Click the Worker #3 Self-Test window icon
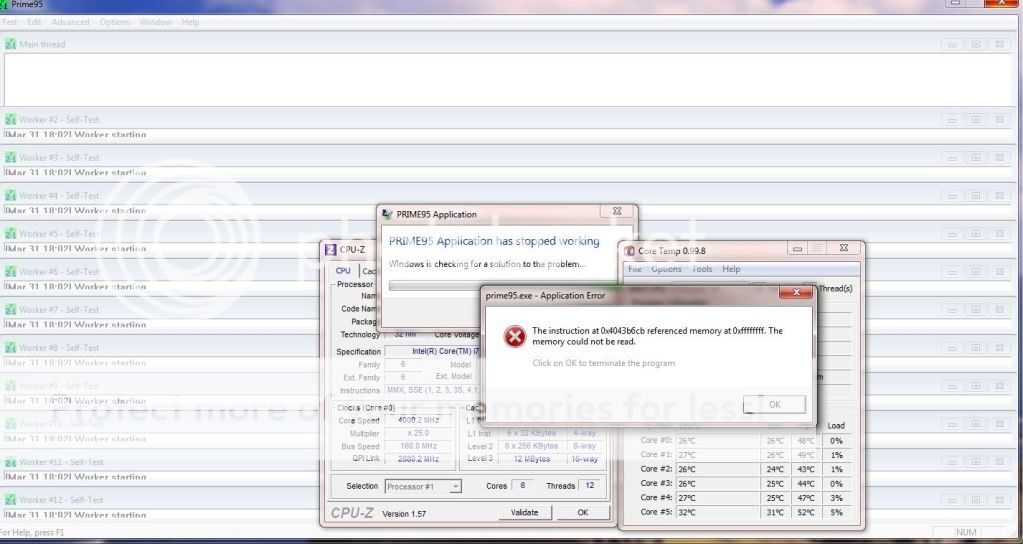This screenshot has width=1023, height=544. (10, 157)
